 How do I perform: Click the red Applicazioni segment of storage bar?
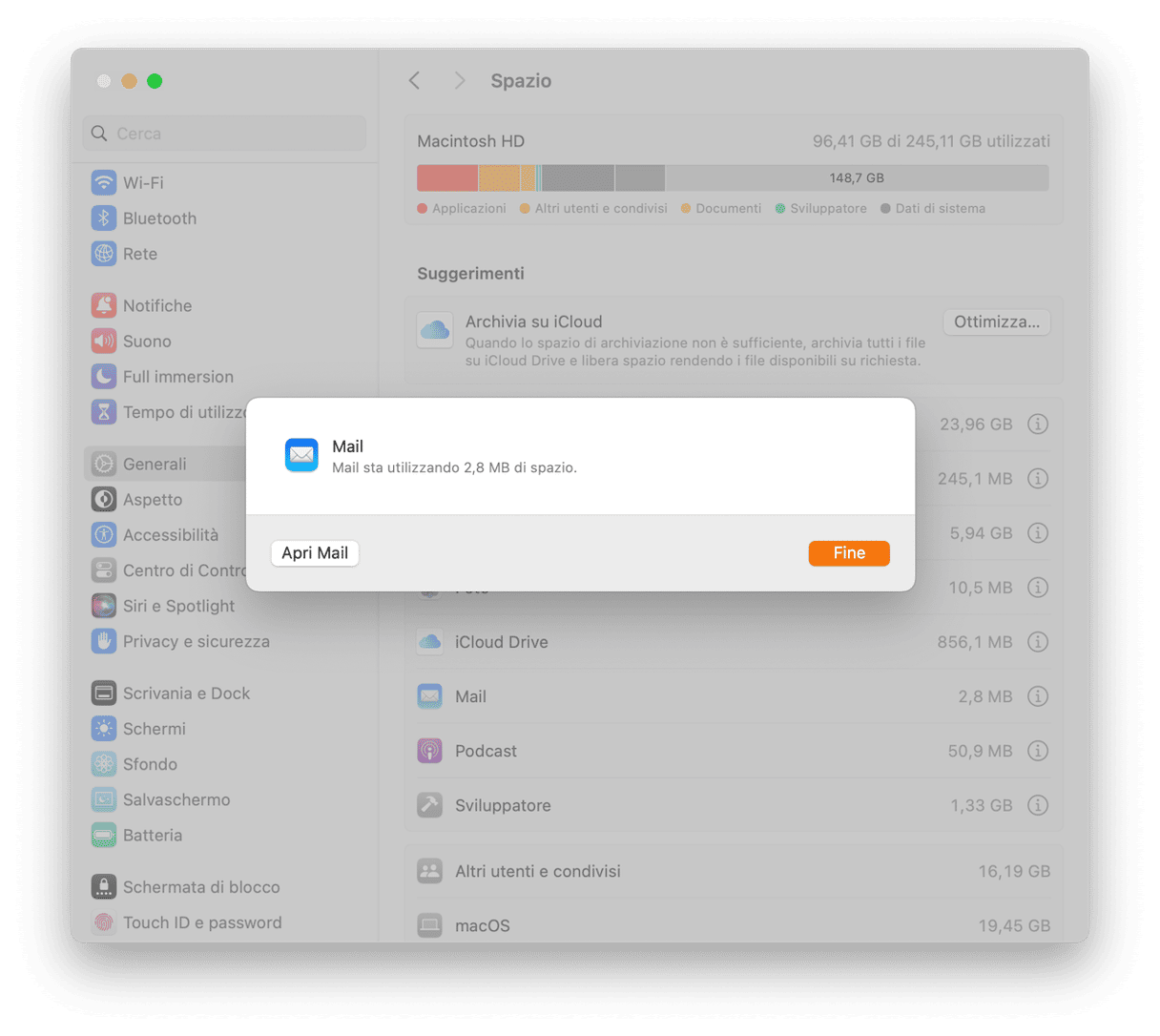(447, 177)
